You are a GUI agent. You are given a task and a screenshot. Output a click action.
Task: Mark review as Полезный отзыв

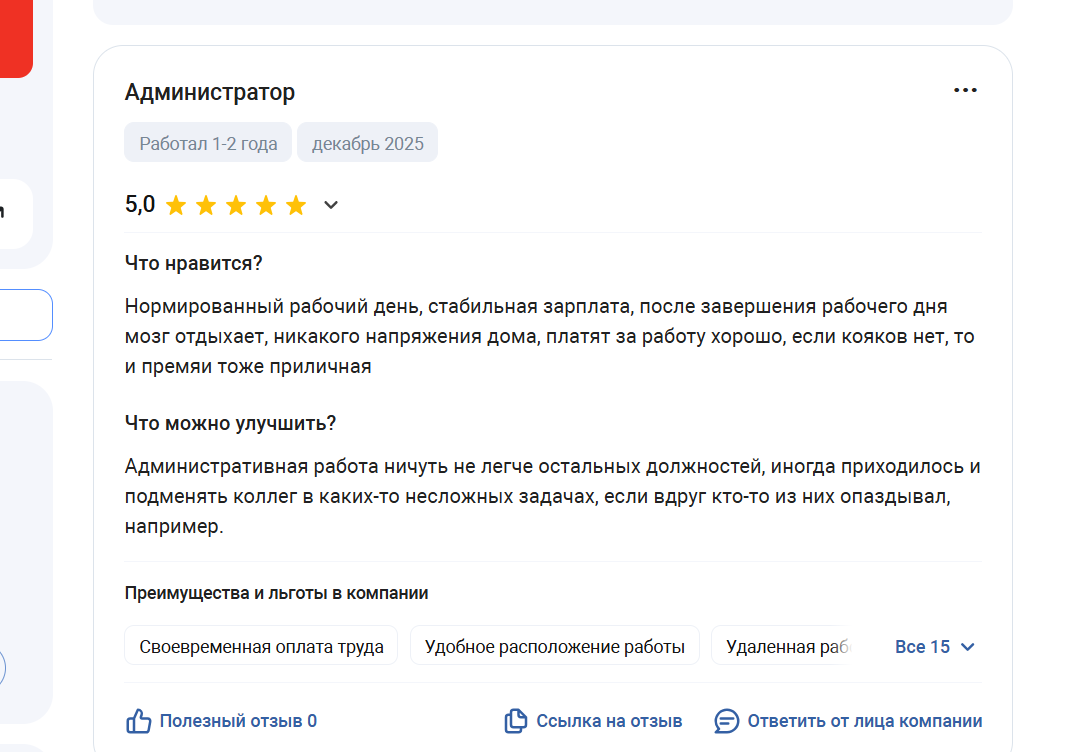coord(238,721)
